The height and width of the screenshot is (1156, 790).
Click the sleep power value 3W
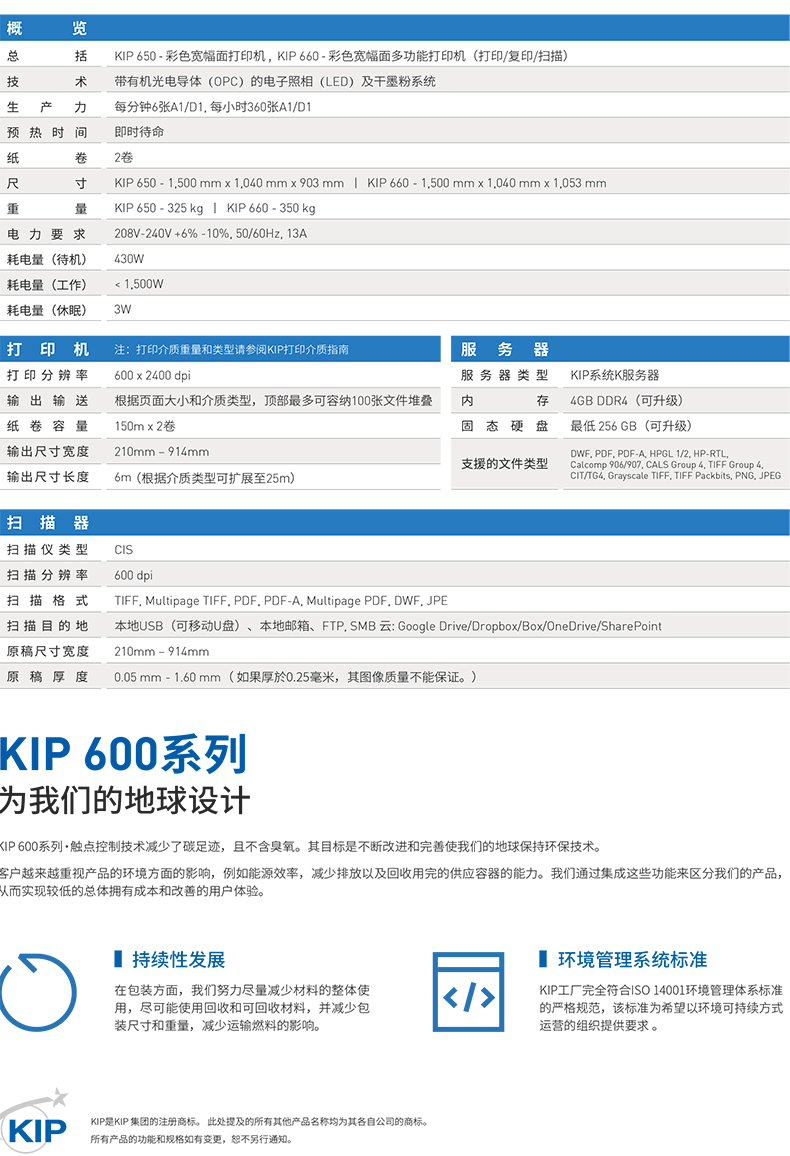[122, 310]
